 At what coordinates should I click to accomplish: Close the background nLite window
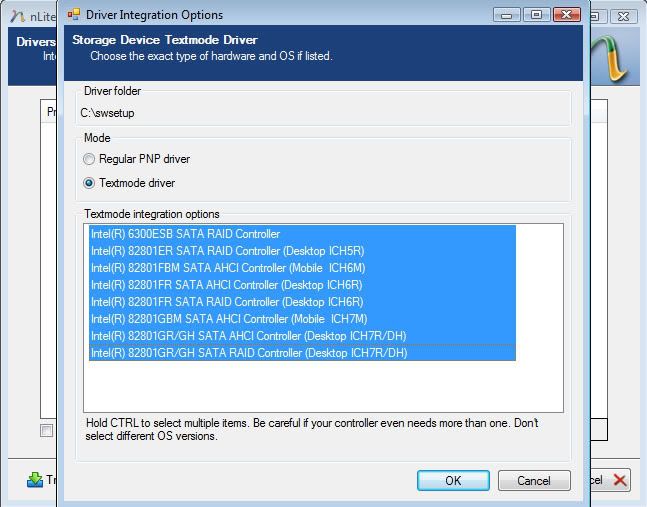pos(623,16)
